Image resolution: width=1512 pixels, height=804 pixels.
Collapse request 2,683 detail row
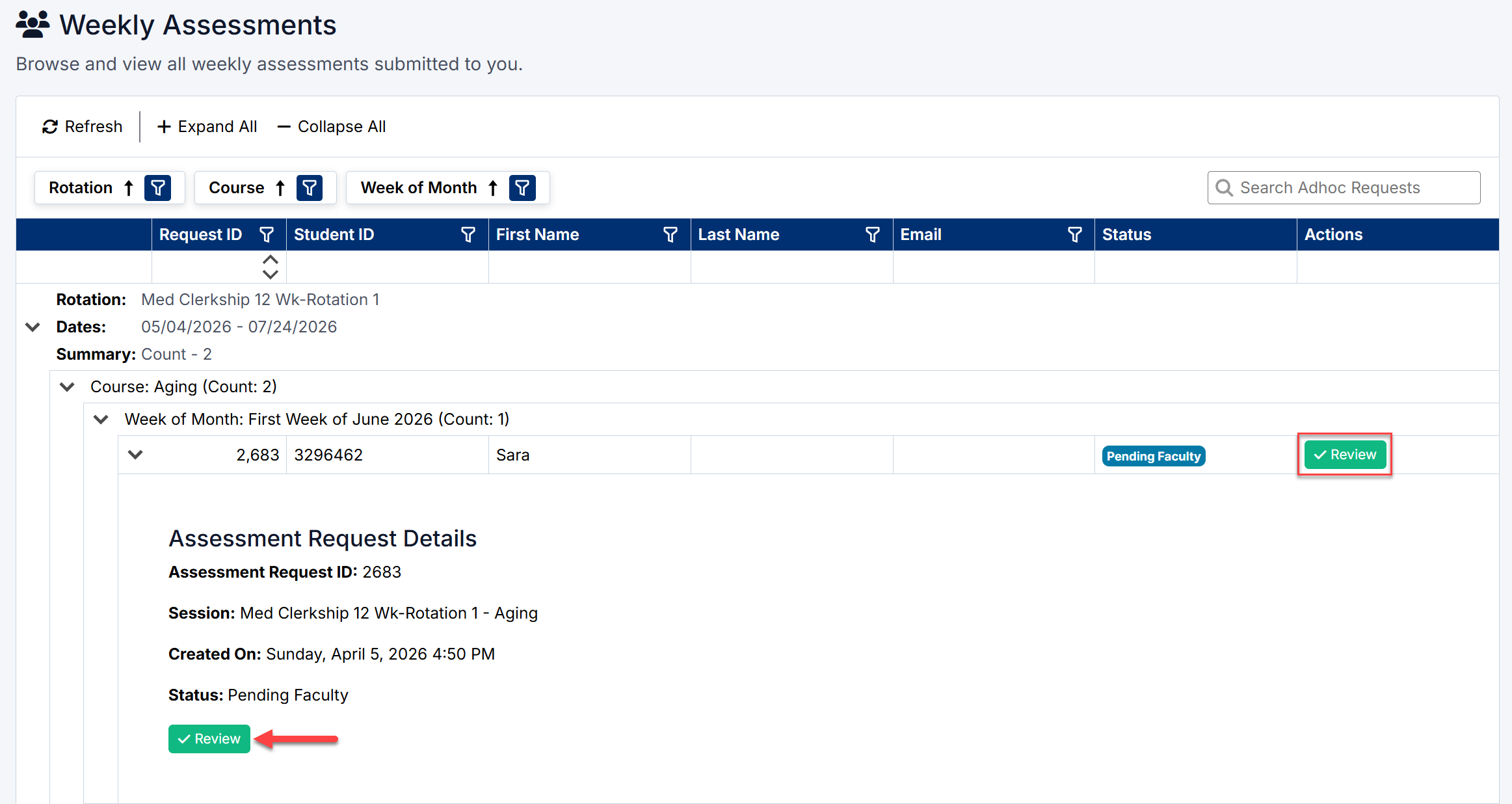point(135,455)
